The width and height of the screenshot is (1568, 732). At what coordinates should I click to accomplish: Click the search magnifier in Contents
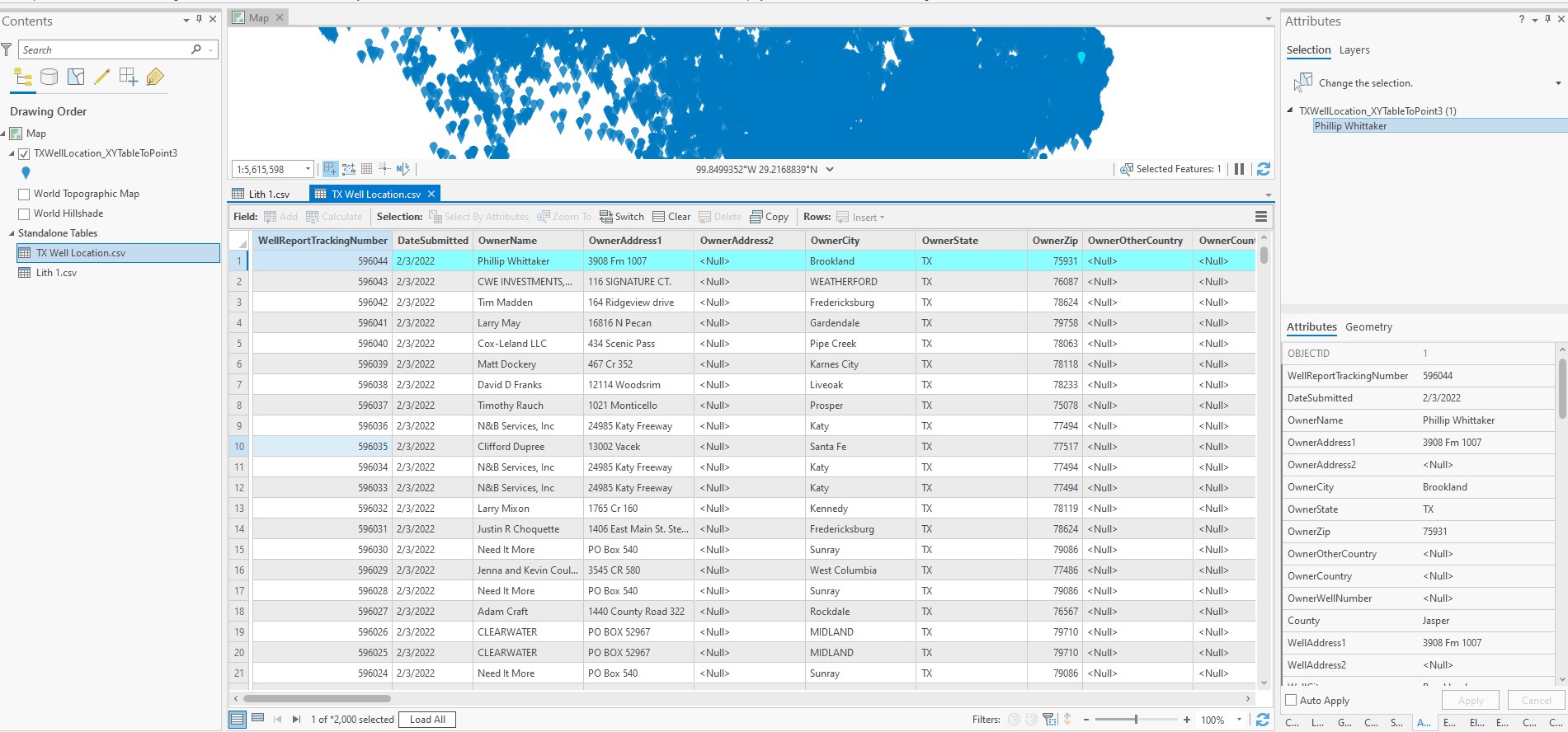coord(196,49)
